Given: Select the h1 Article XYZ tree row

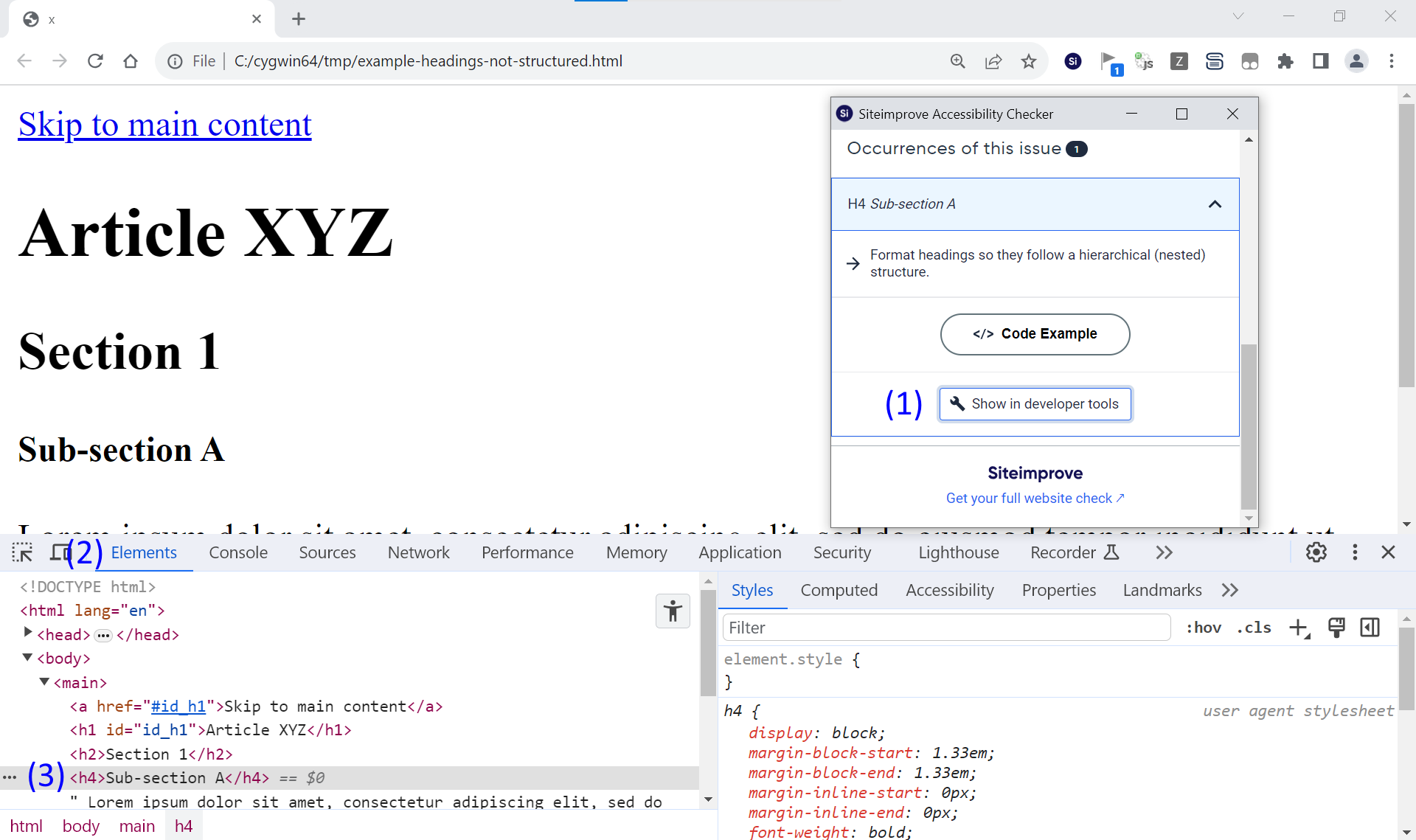Looking at the screenshot, I should (x=350, y=729).
